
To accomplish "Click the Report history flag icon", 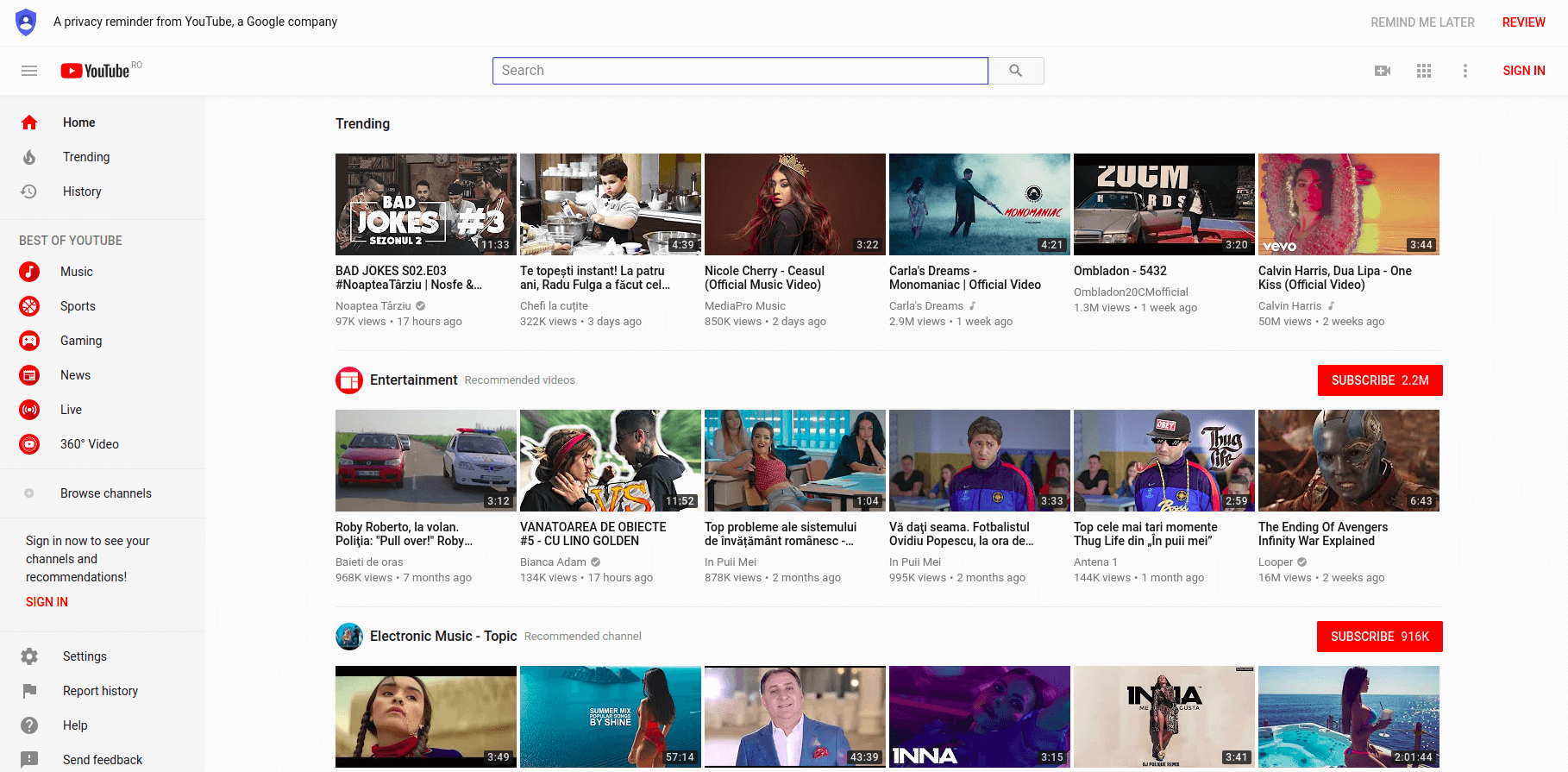I will [x=29, y=691].
